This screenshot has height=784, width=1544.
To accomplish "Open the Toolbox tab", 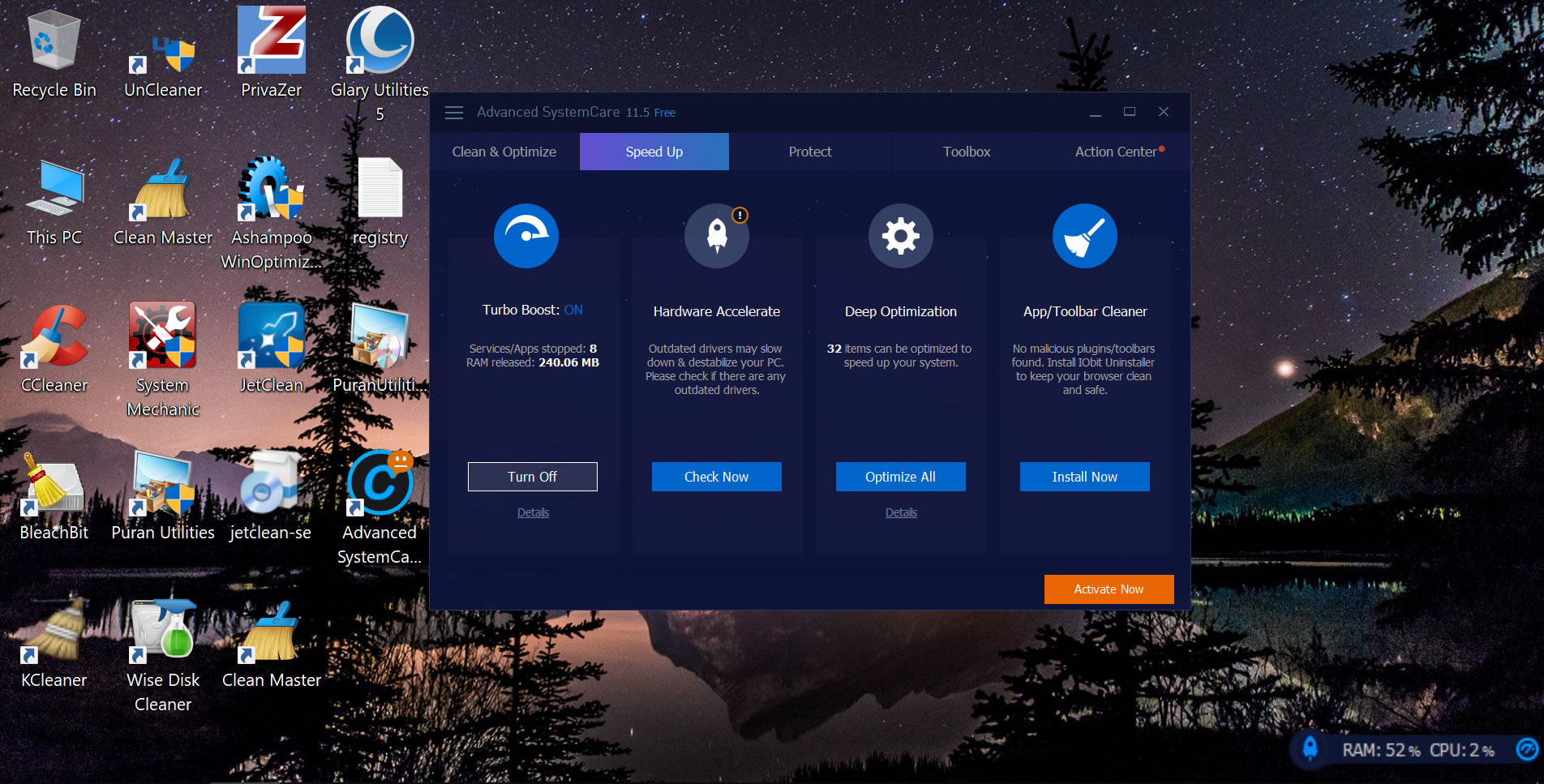I will pyautogui.click(x=967, y=152).
